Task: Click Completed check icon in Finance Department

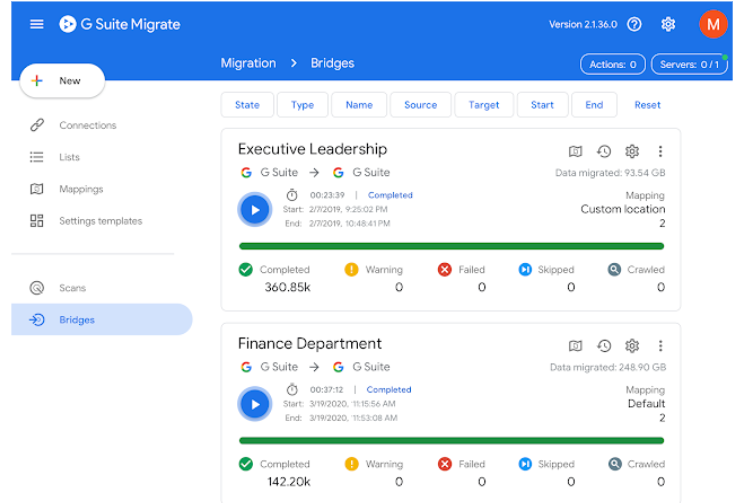Action: pos(246,464)
